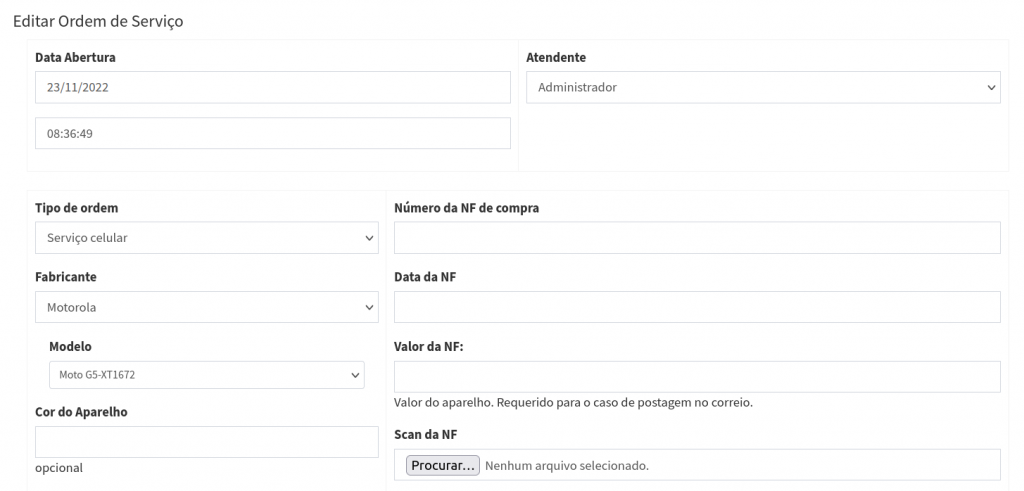Click the Data Abertura label text
The height and width of the screenshot is (491, 1024).
pyautogui.click(x=75, y=57)
